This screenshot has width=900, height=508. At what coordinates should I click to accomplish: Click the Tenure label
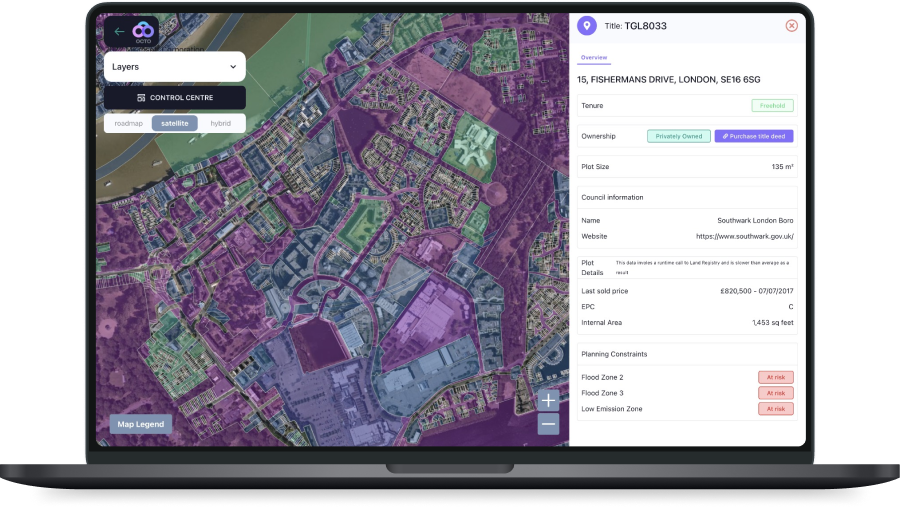tap(592, 106)
